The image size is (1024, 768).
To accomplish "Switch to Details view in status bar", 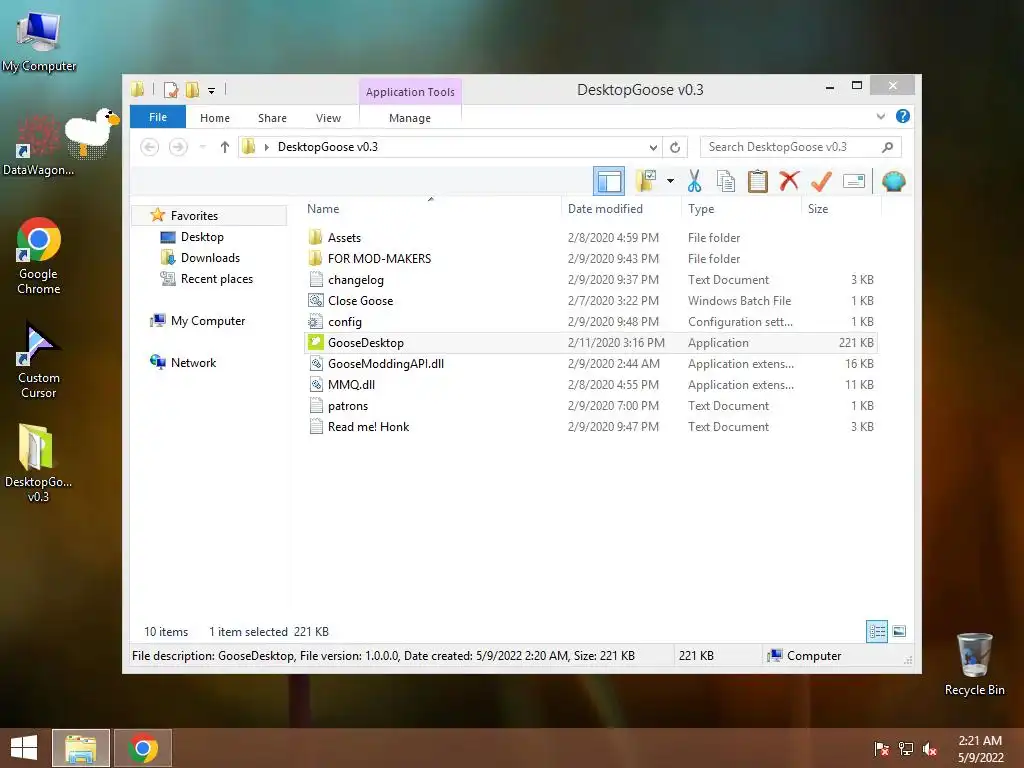I will [x=876, y=631].
